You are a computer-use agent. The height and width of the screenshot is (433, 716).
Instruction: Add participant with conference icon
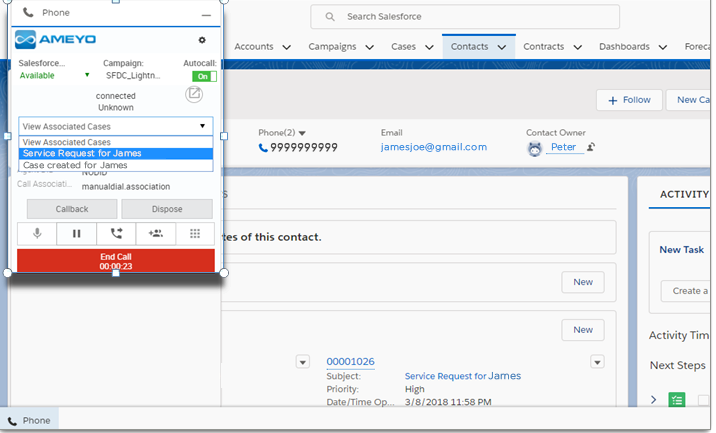[156, 233]
